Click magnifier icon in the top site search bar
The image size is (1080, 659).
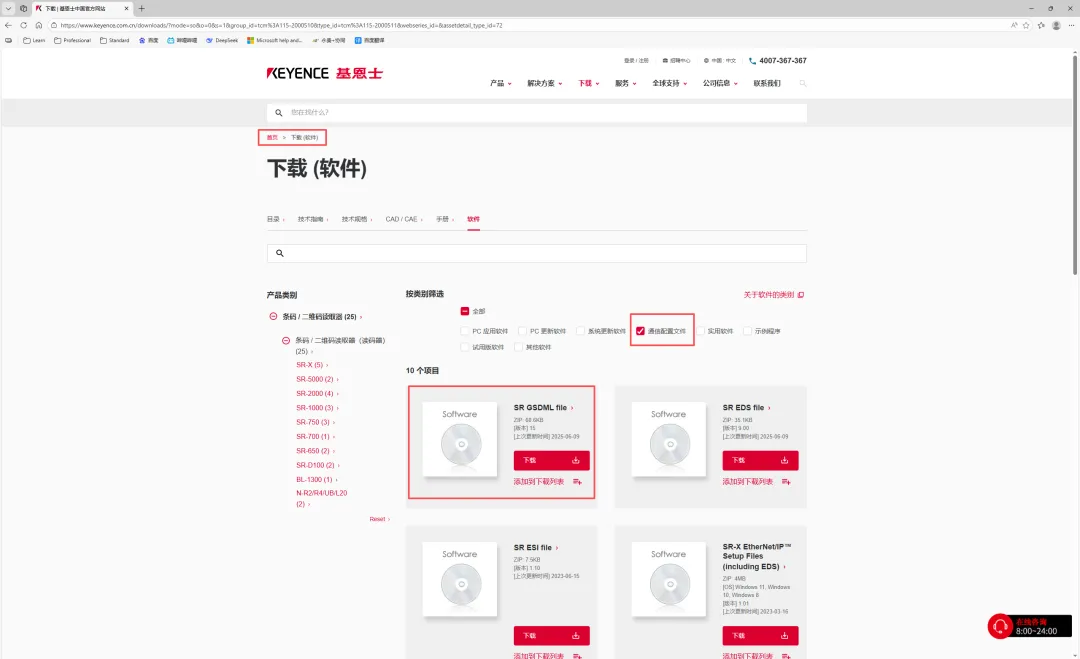click(278, 112)
